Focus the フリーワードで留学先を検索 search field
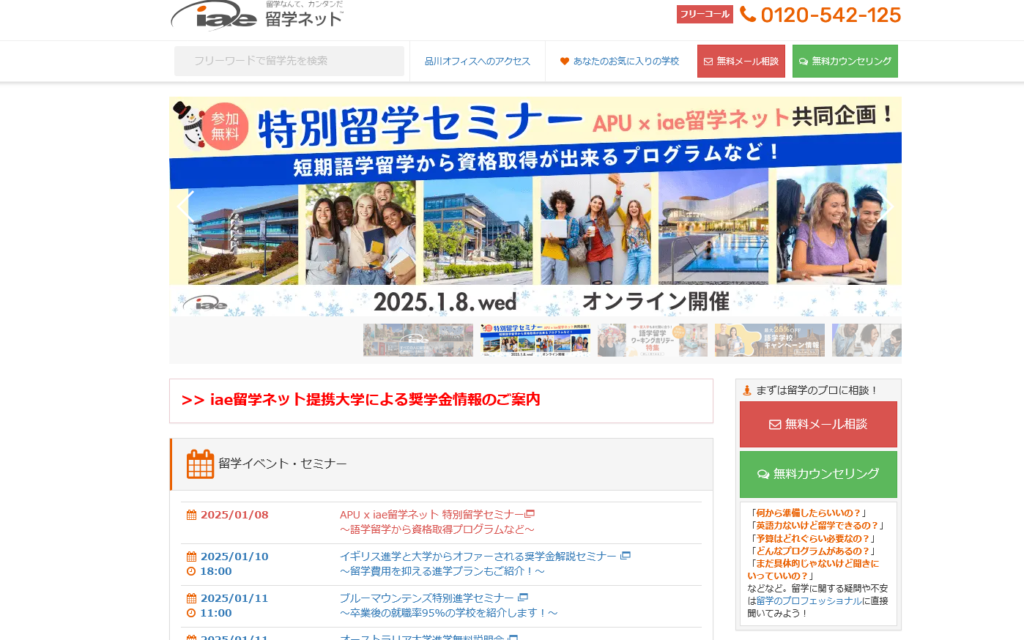Screen dimensions: 1024x640 [x=289, y=61]
